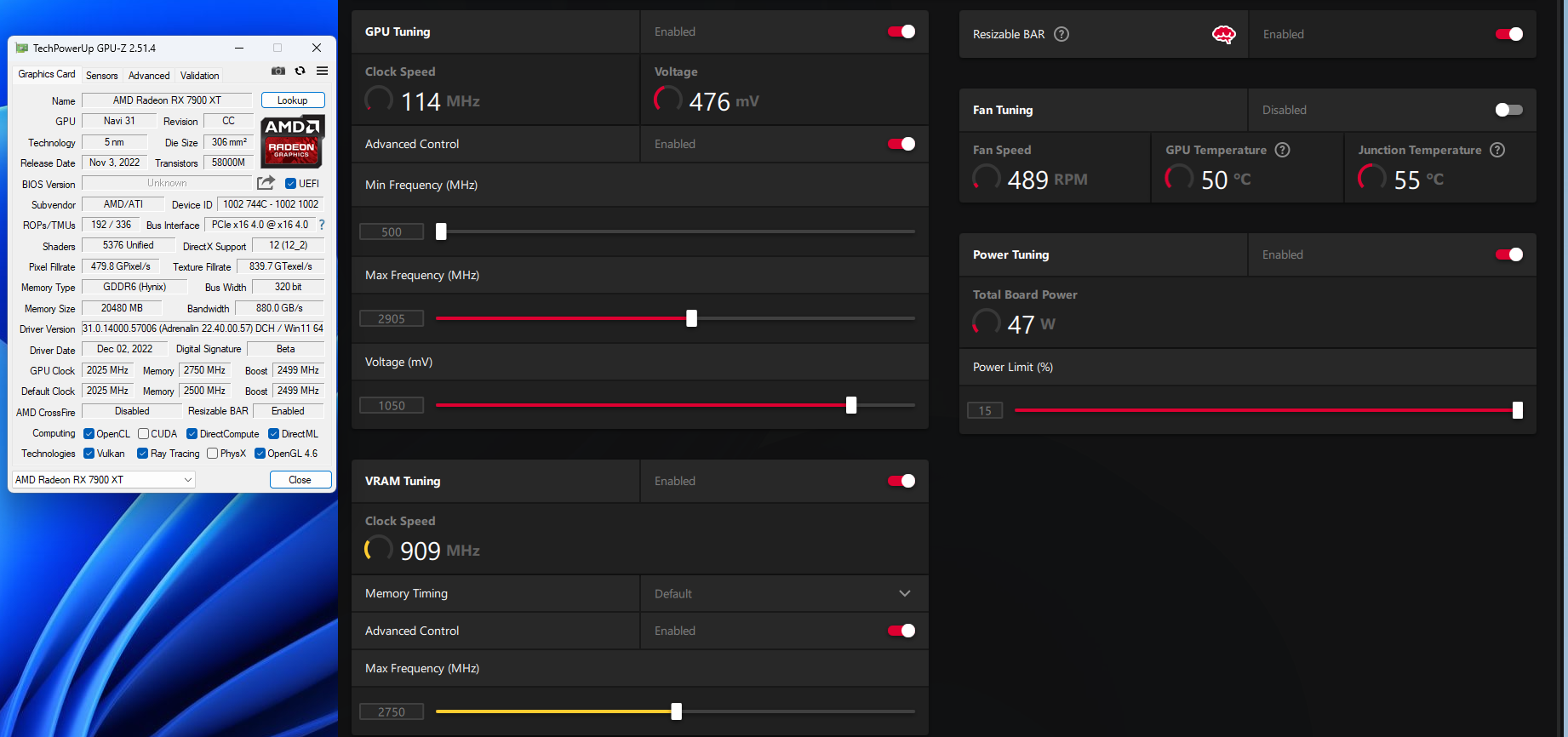Click the VRAM Max Frequency box 2750
This screenshot has height=737, width=1568.
click(x=392, y=711)
